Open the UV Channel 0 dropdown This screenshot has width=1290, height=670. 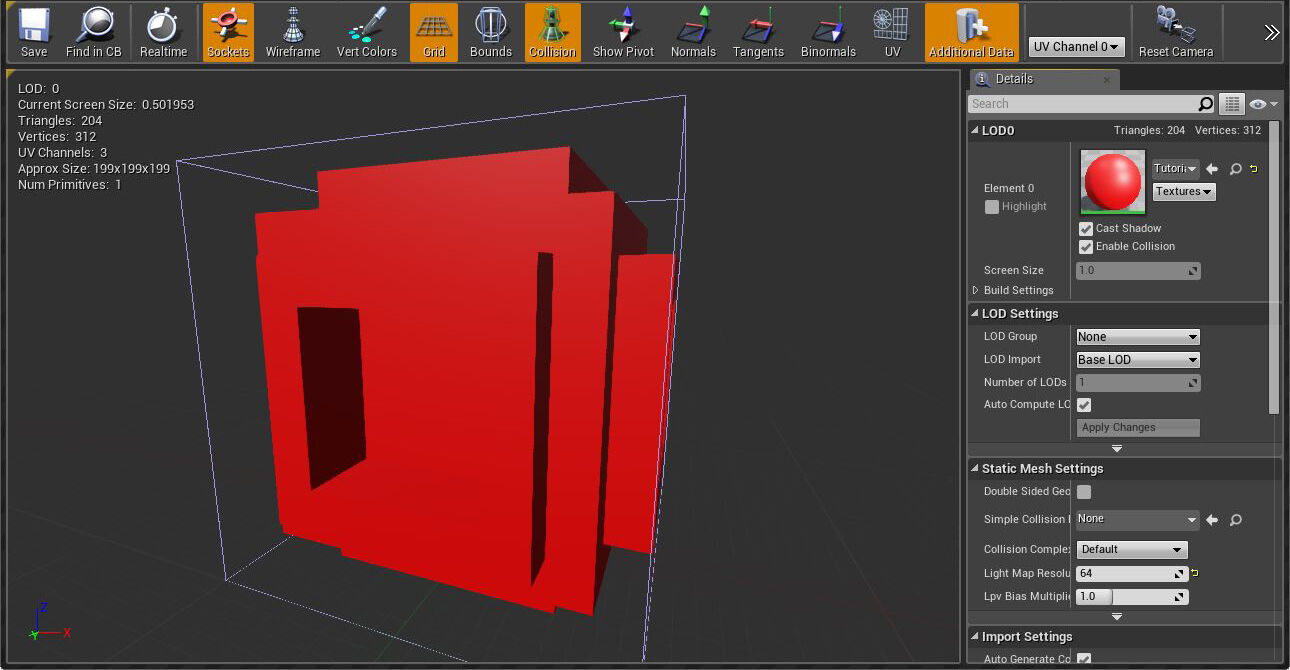tap(1076, 47)
